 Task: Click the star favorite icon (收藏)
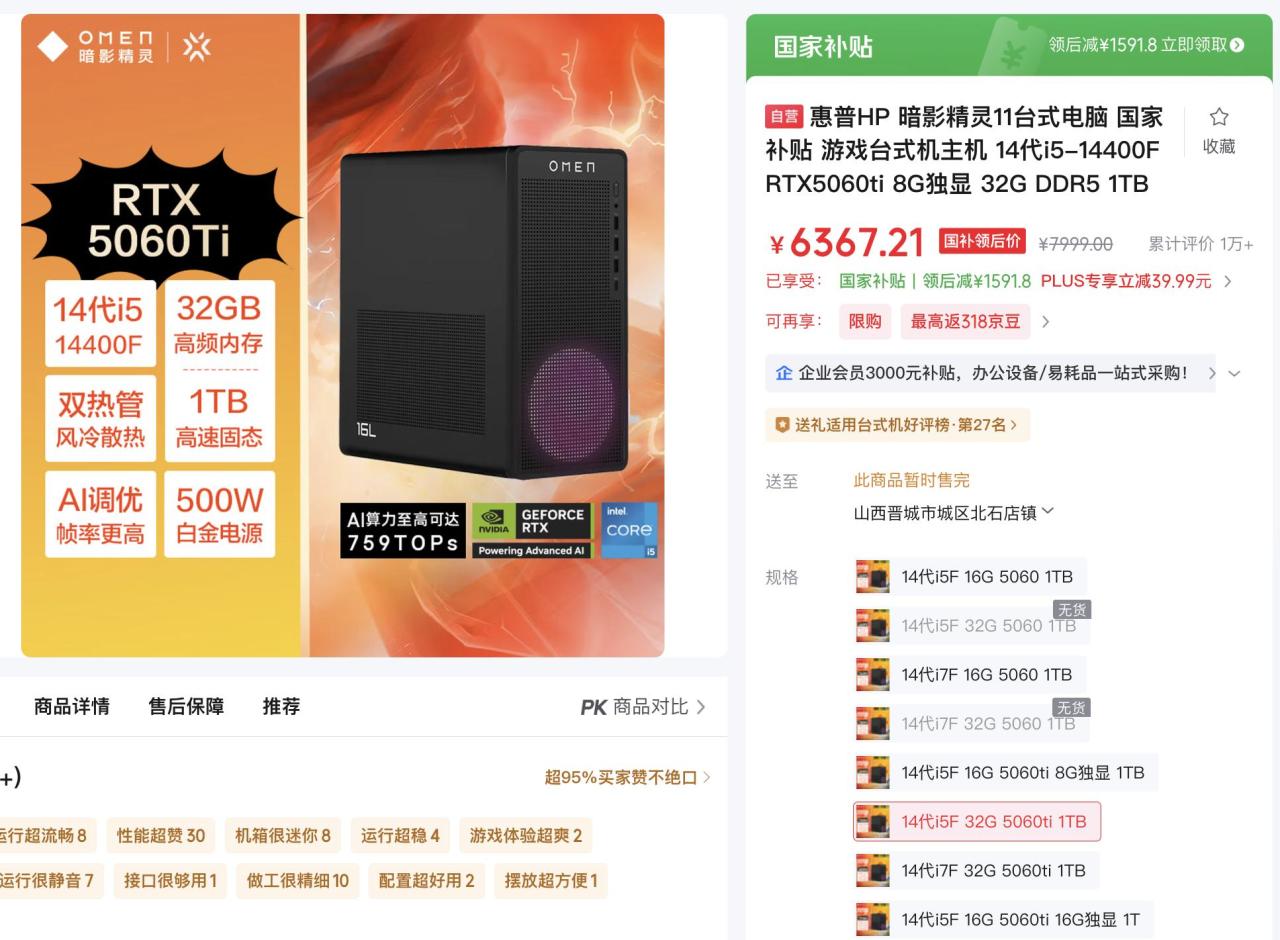click(1218, 117)
